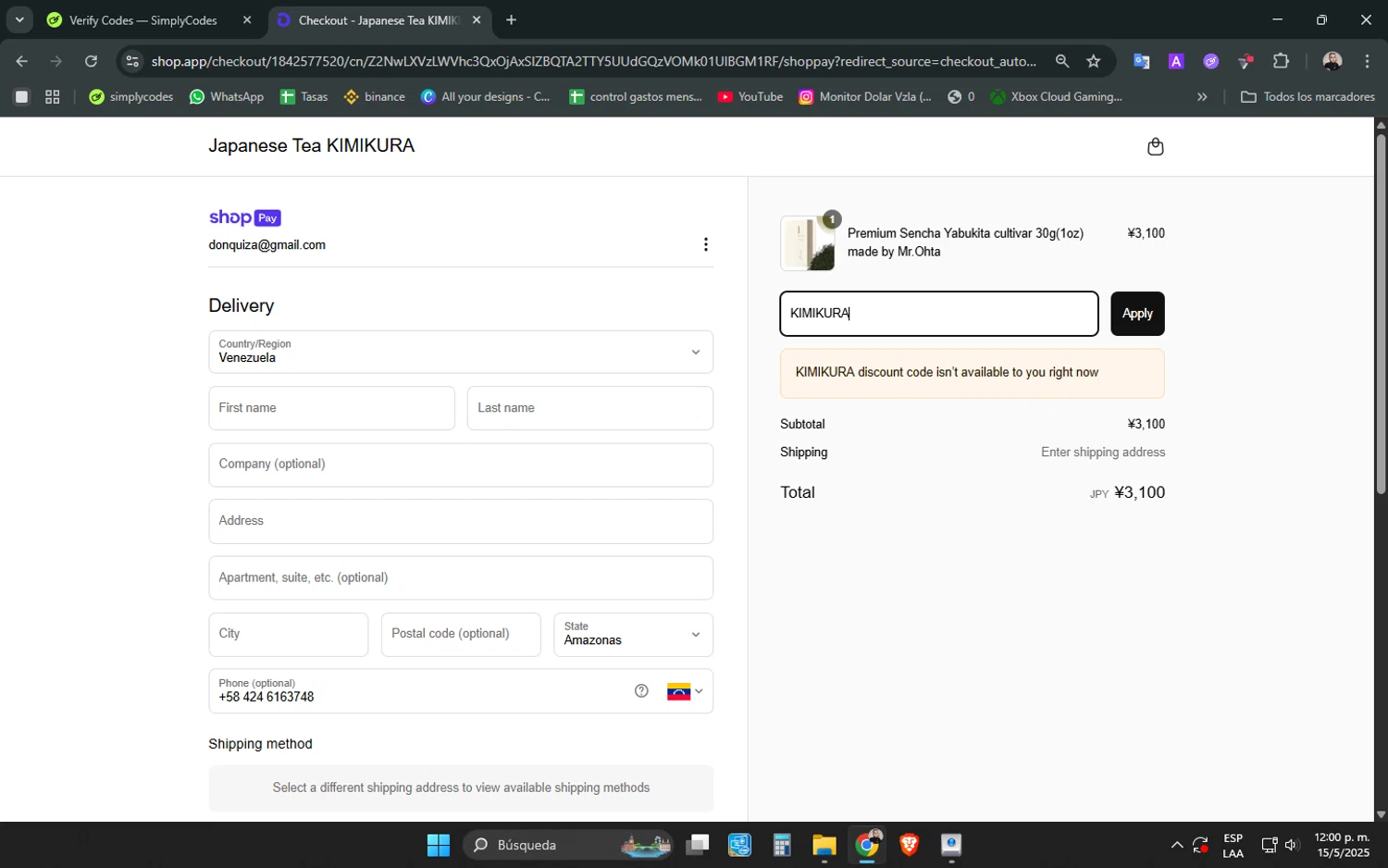
Task: Open the tab search dropdown
Action: tap(19, 20)
